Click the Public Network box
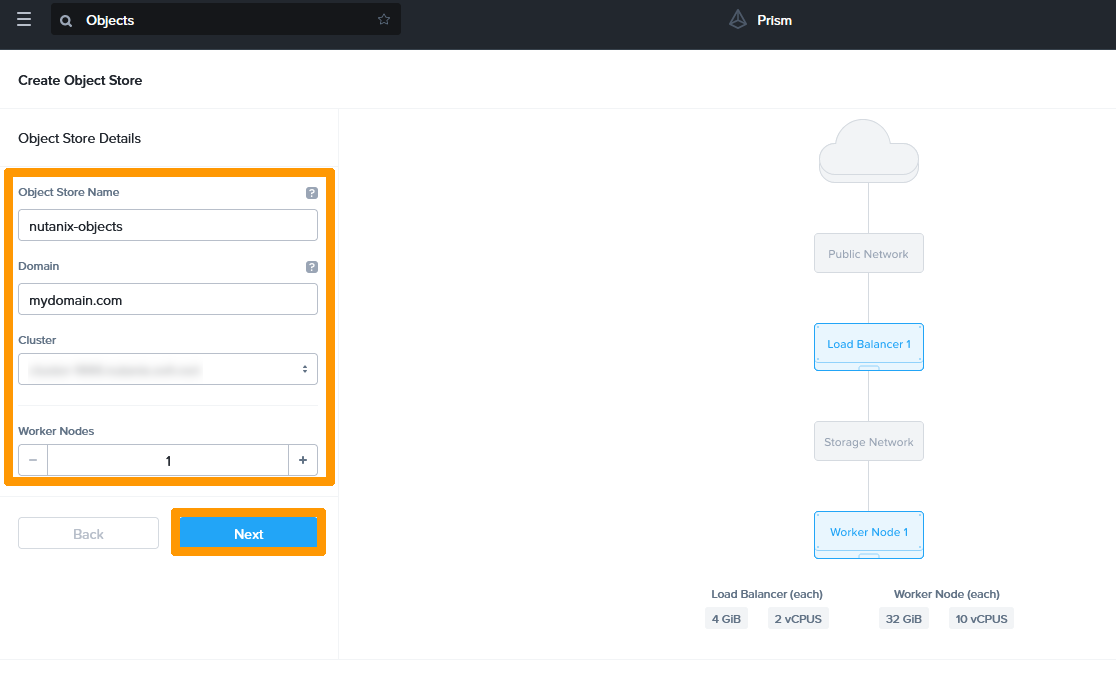 pyautogui.click(x=868, y=254)
